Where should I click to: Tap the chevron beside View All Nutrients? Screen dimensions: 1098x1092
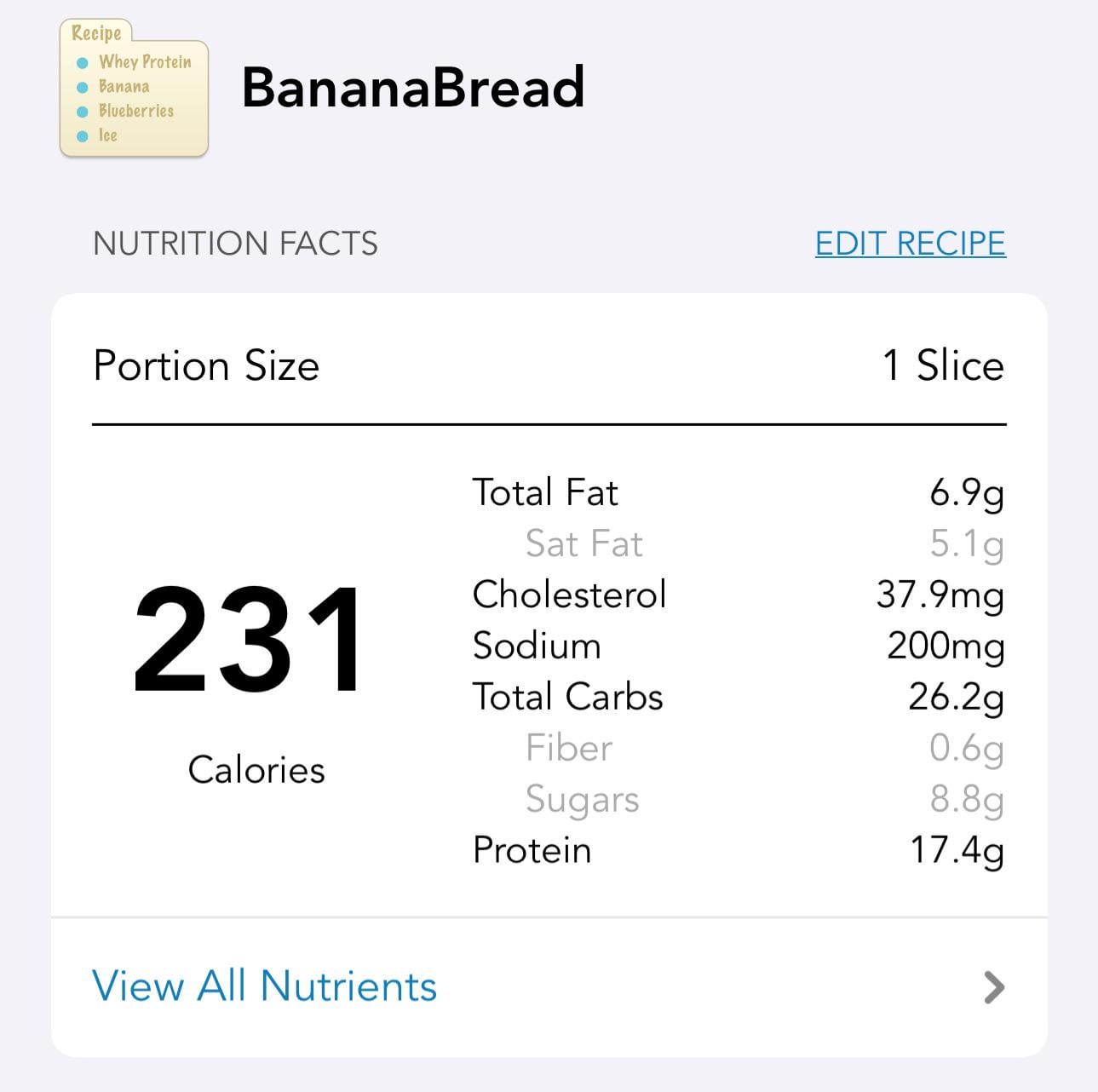click(x=993, y=987)
